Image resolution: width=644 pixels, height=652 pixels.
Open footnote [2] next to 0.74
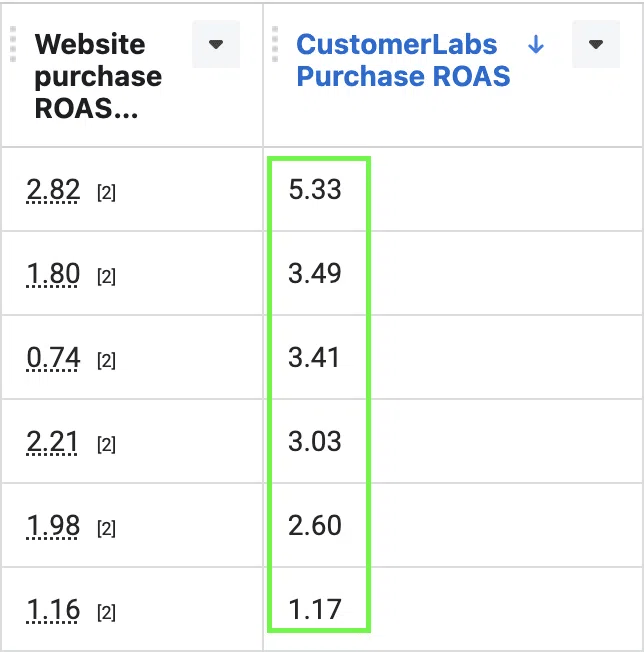[x=106, y=361]
